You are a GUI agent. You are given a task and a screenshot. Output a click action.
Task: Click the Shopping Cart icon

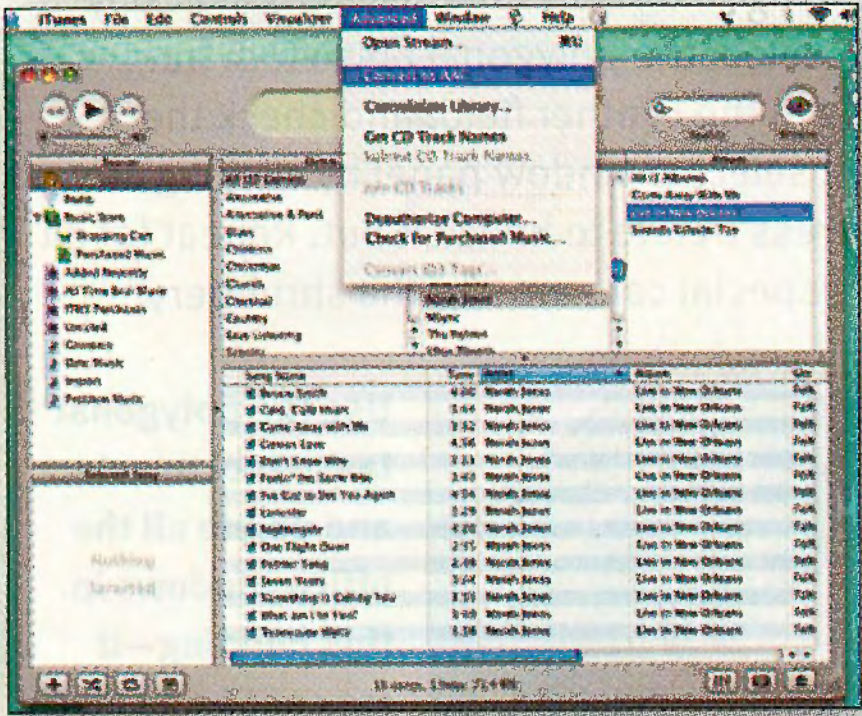[65, 236]
